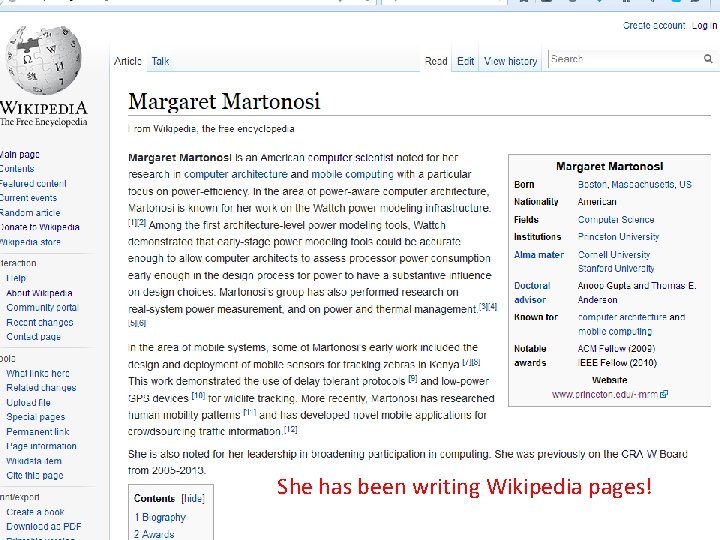Image resolution: width=720 pixels, height=540 pixels.
Task: Open Current events in sidebar
Action: pyautogui.click(x=28, y=198)
